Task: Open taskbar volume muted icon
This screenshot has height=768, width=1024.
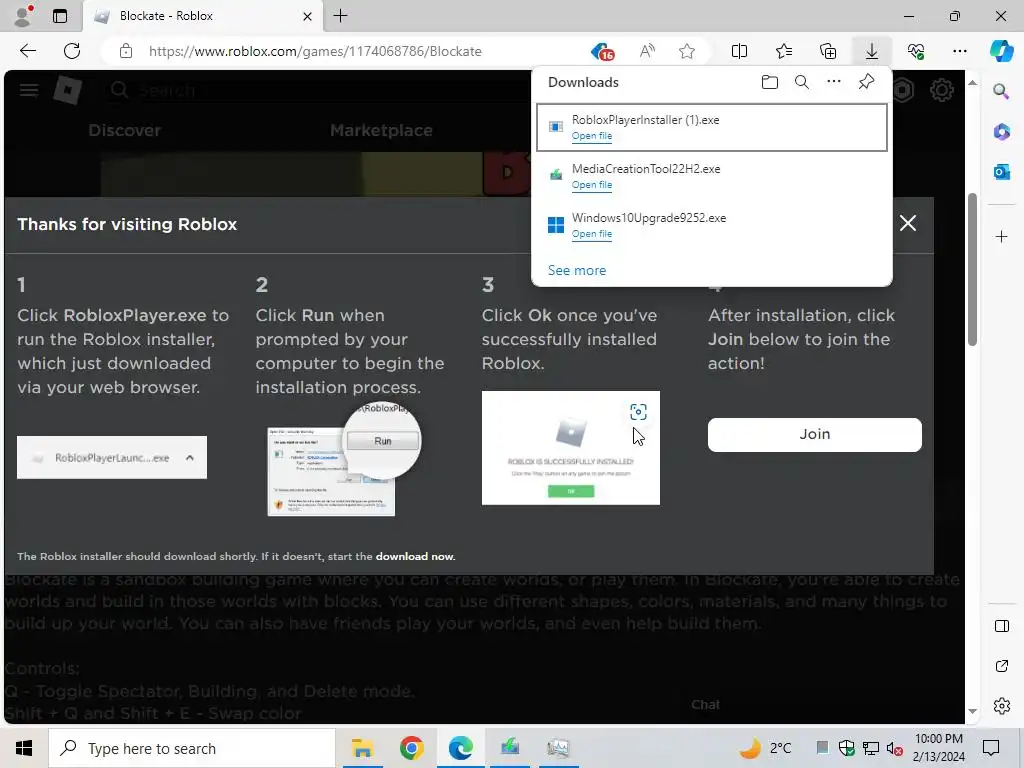Action: coord(894,748)
